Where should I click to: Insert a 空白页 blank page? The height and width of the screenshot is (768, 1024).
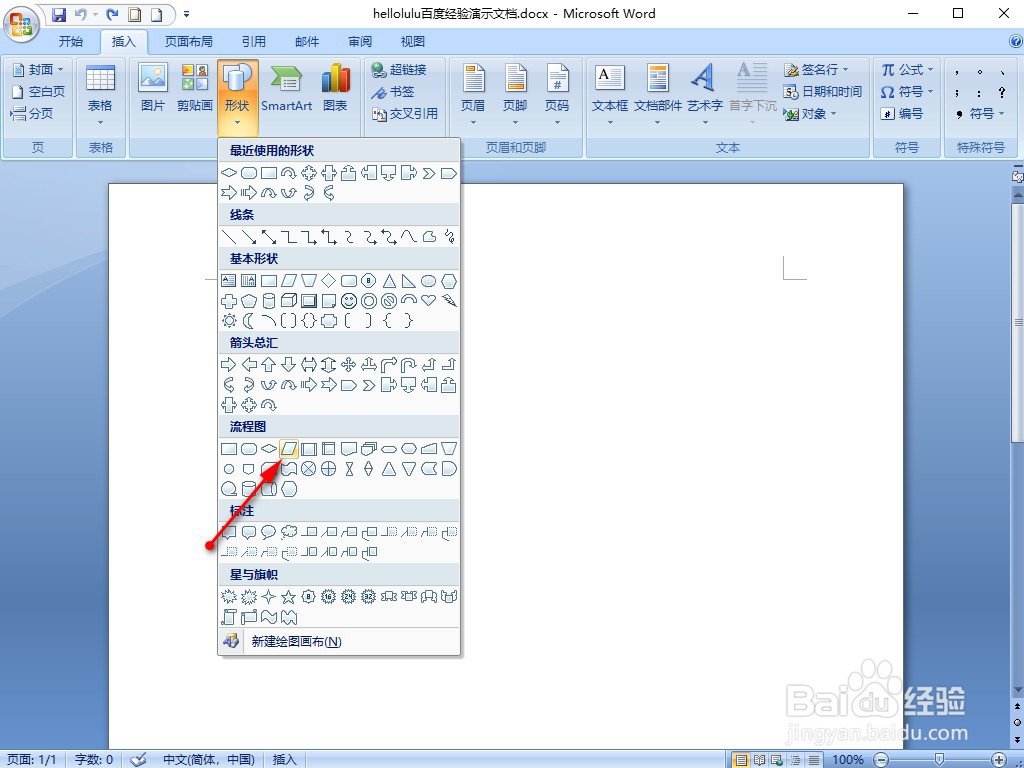(39, 91)
